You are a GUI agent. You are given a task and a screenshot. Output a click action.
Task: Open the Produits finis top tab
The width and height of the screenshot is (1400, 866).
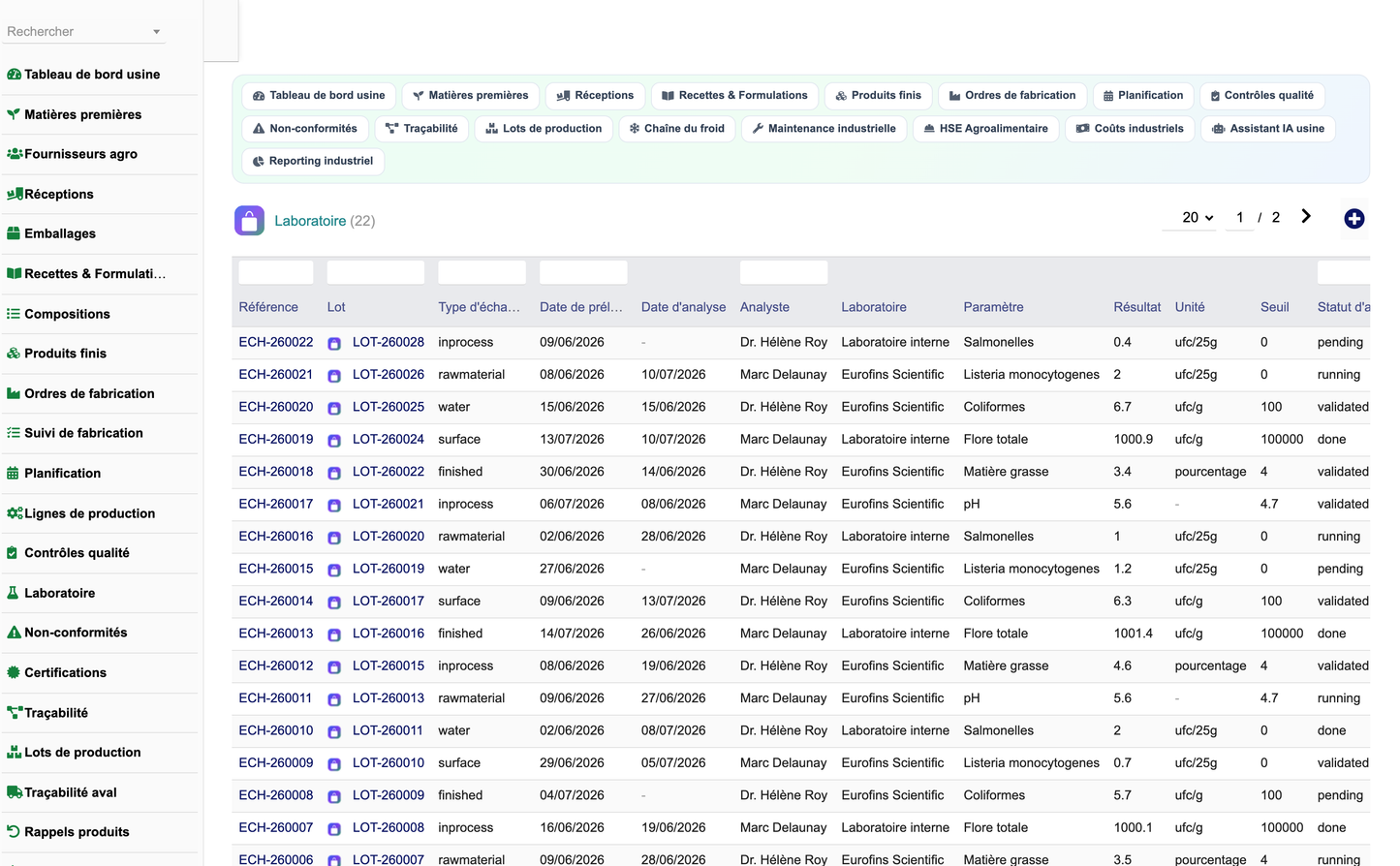pyautogui.click(x=879, y=96)
